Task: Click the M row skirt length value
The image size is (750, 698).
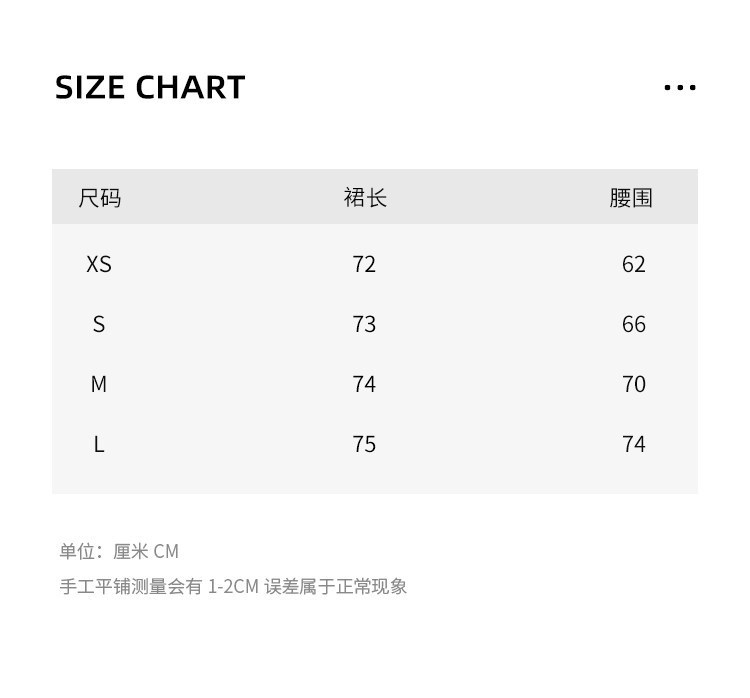Action: click(x=364, y=384)
